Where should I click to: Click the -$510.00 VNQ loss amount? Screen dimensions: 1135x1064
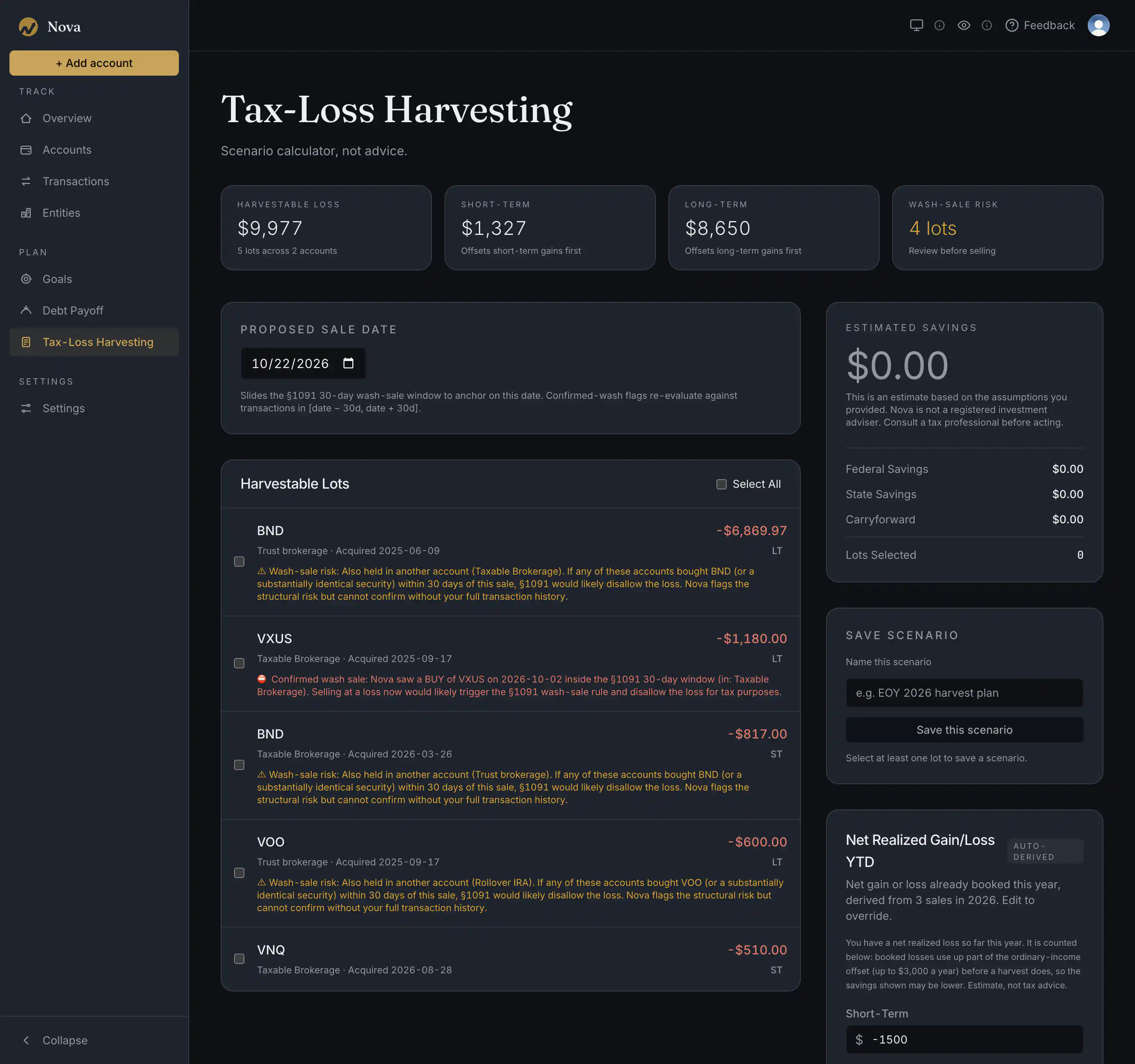coord(757,950)
